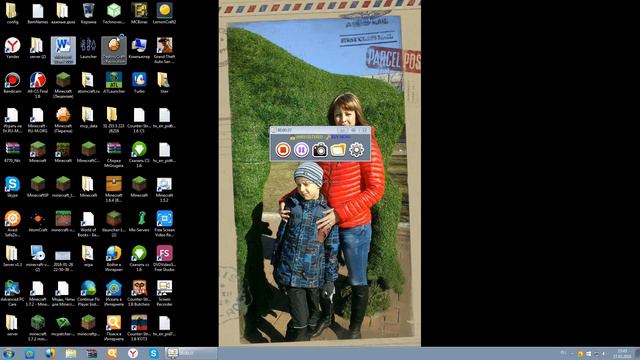Open the Continue Flash Player Install shortcut
The height and width of the screenshot is (360, 640).
(x=88, y=293)
